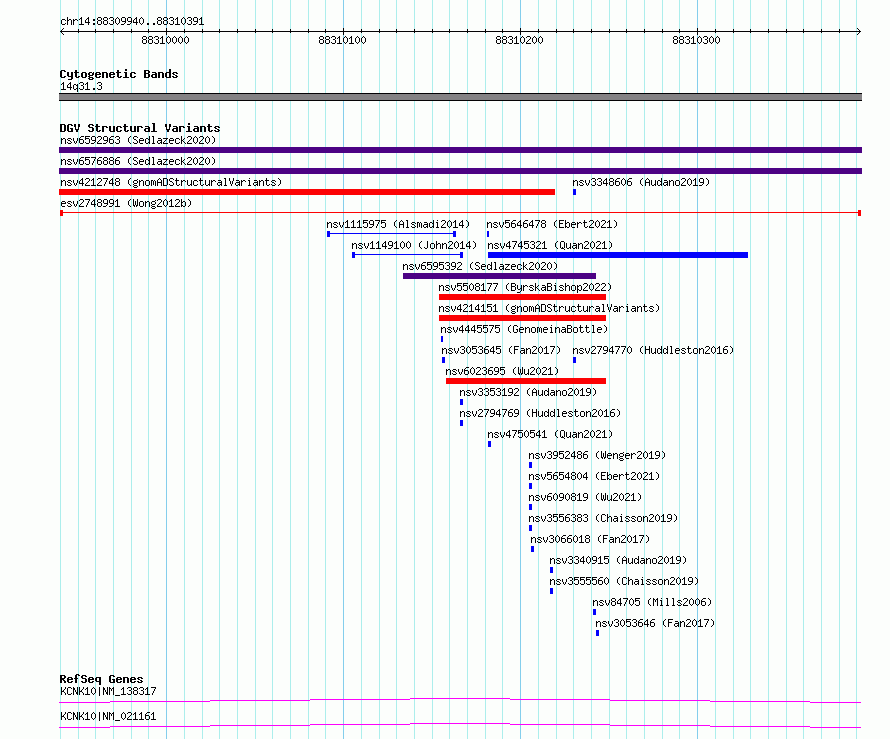Select nsv3353192 (Audano2019) variant label
Viewport: 890px width, 739px height.
pos(528,392)
